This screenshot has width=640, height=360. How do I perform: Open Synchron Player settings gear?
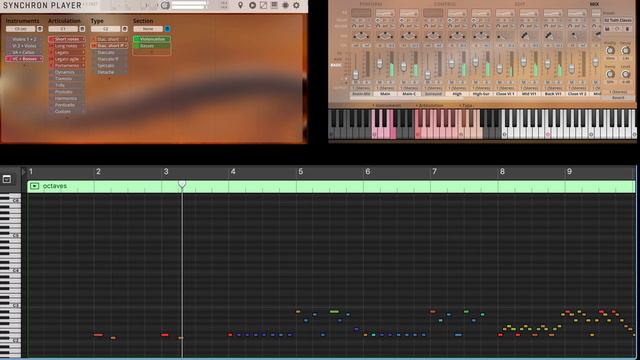[296, 5]
